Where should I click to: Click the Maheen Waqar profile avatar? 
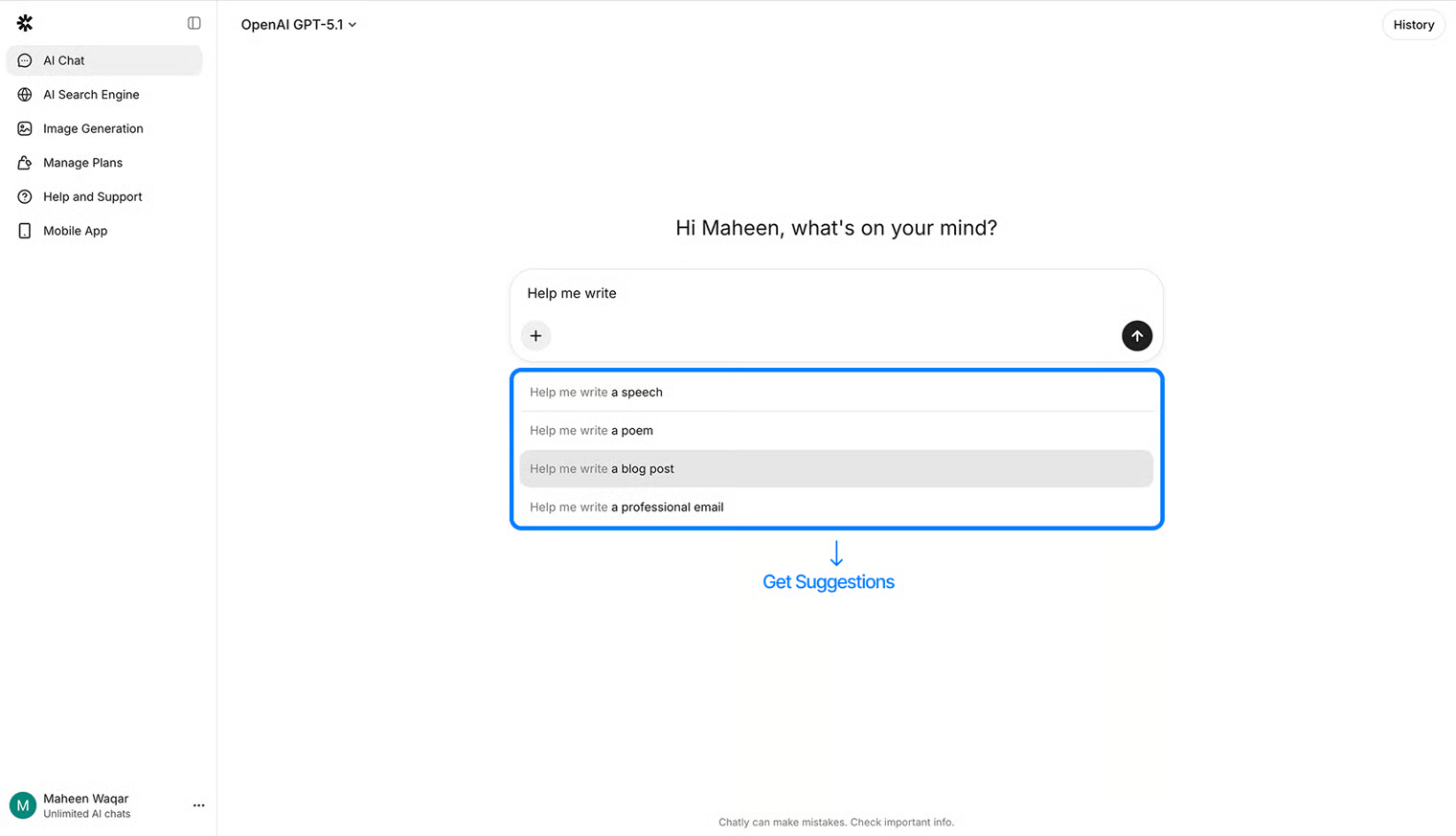coord(23,805)
